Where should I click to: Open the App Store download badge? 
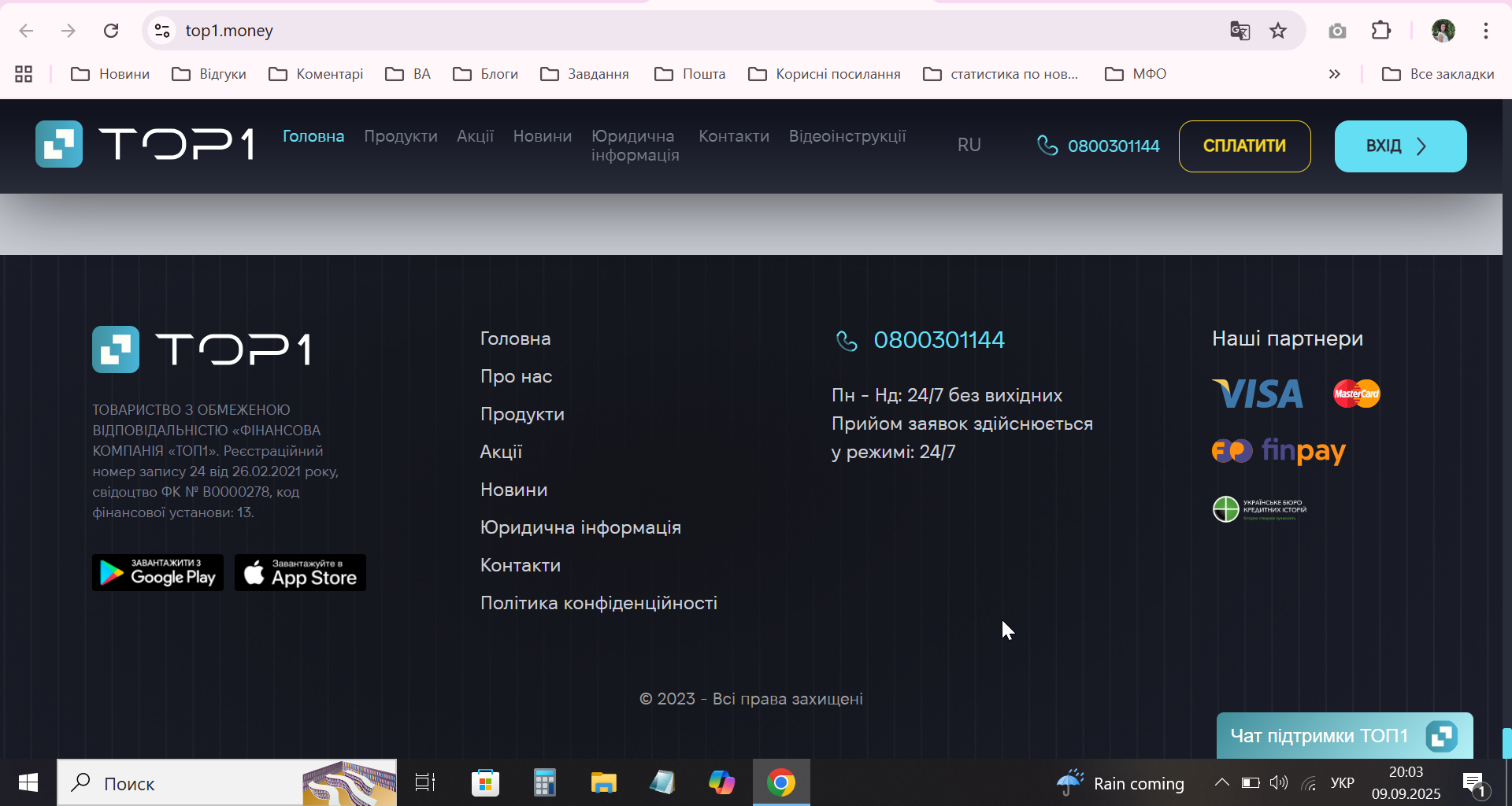300,572
